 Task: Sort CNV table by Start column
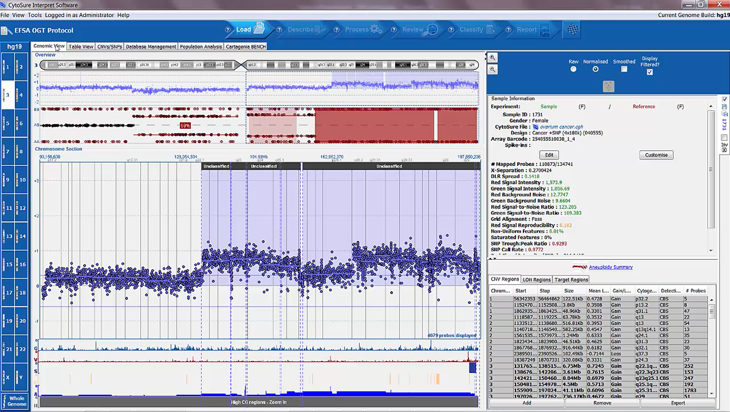coord(526,290)
